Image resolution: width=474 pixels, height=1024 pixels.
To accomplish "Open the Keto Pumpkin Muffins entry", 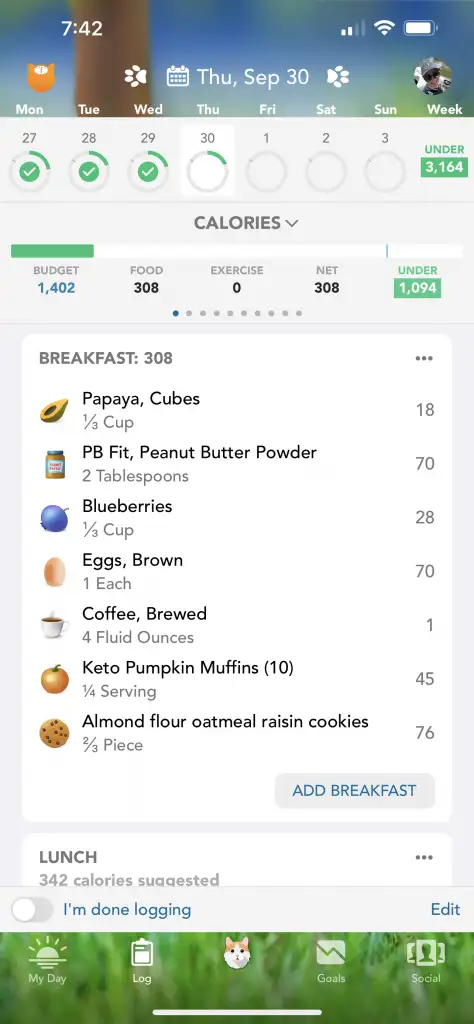I will 237,679.
